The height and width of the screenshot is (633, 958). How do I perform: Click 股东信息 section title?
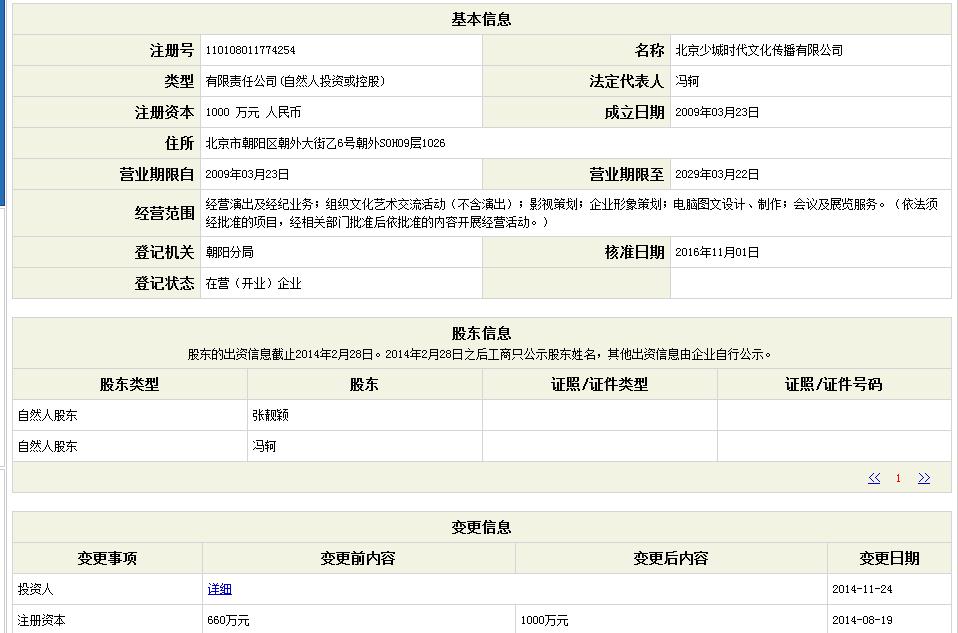point(481,334)
